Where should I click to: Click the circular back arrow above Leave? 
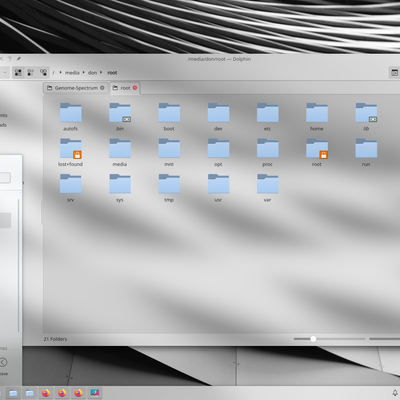click(x=3, y=362)
